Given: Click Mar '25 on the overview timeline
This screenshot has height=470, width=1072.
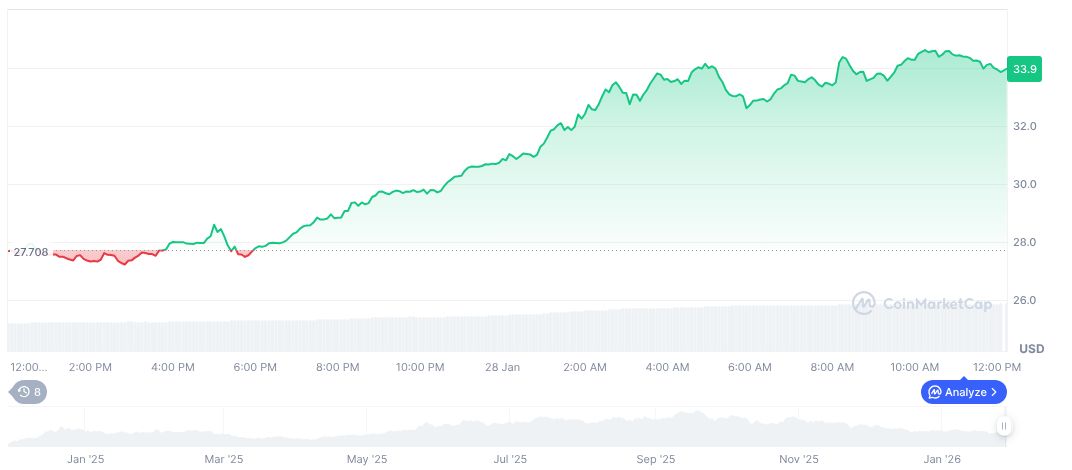Looking at the screenshot, I should (x=223, y=459).
